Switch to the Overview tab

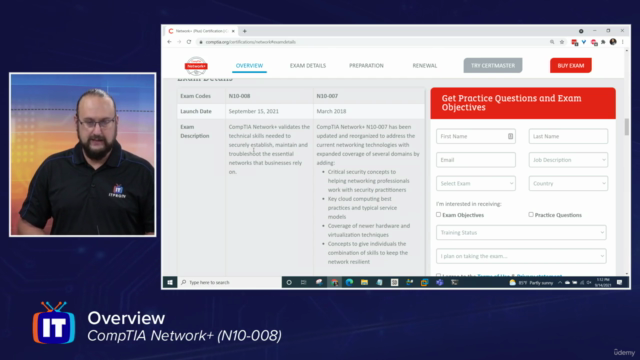coord(249,65)
